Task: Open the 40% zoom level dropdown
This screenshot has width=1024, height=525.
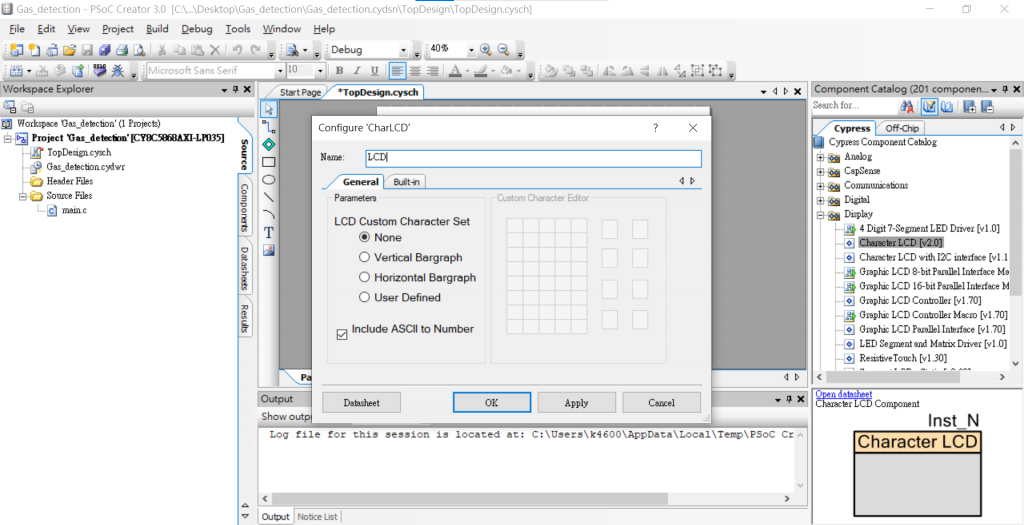Action: [471, 50]
